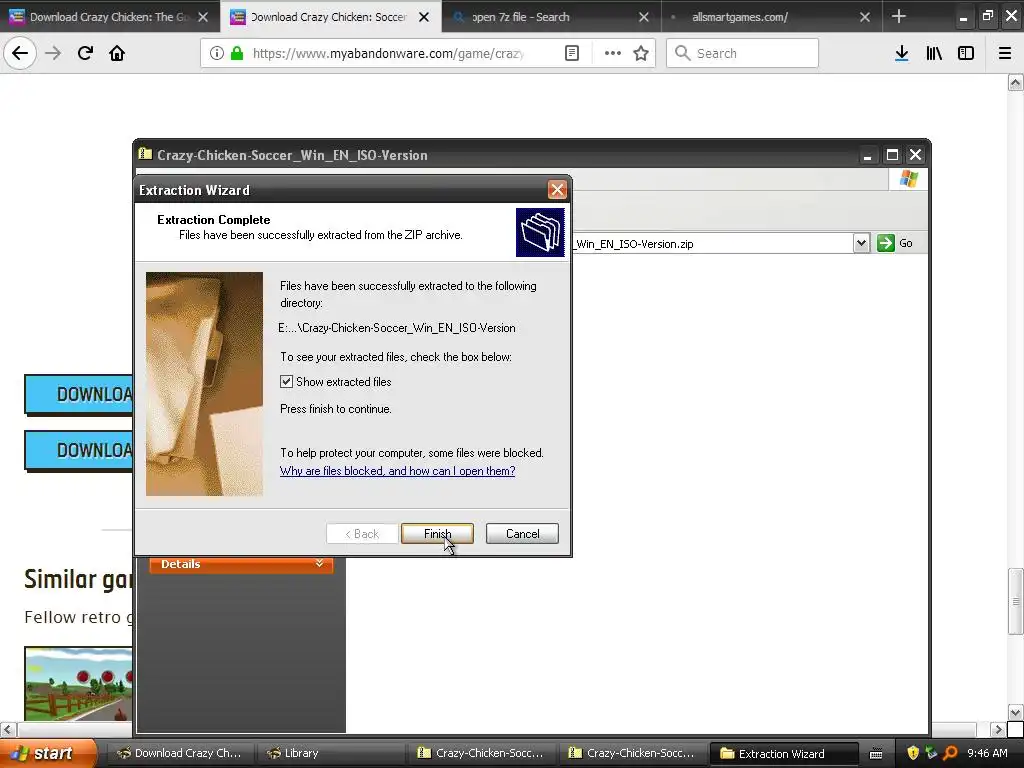Click the second blue DOWNLOAD button
1024x768 pixels.
click(x=78, y=450)
